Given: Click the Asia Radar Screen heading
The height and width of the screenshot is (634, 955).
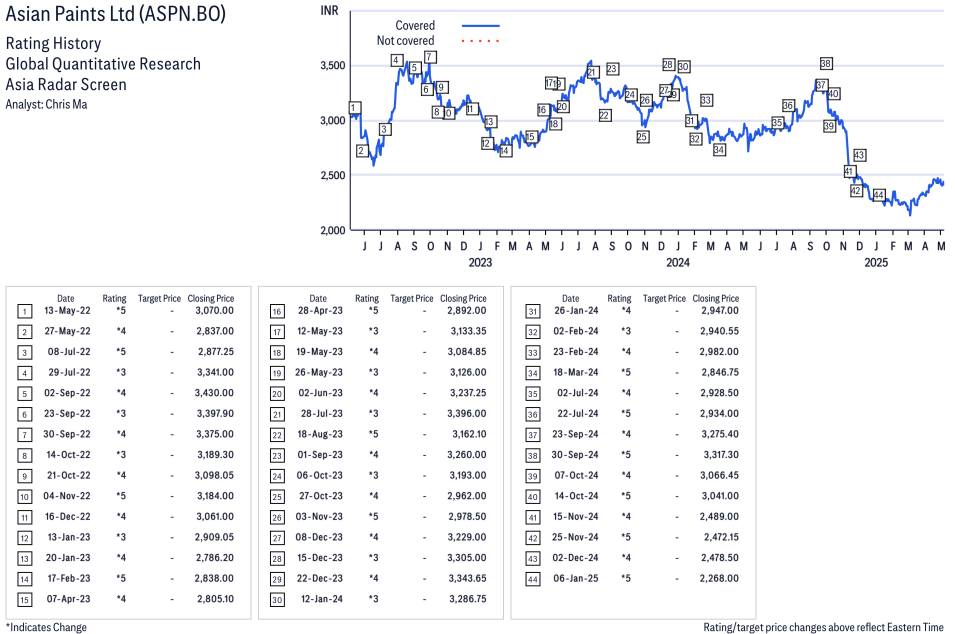Looking at the screenshot, I should [66, 84].
